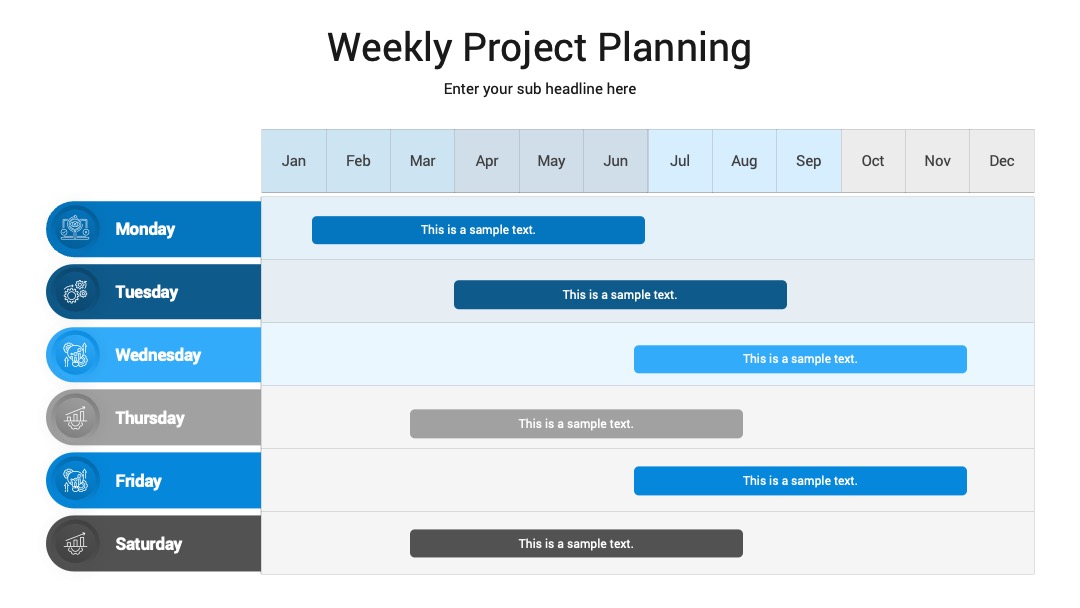Select the Thursday chart icon
The height and width of the screenshot is (608, 1080).
click(75, 418)
